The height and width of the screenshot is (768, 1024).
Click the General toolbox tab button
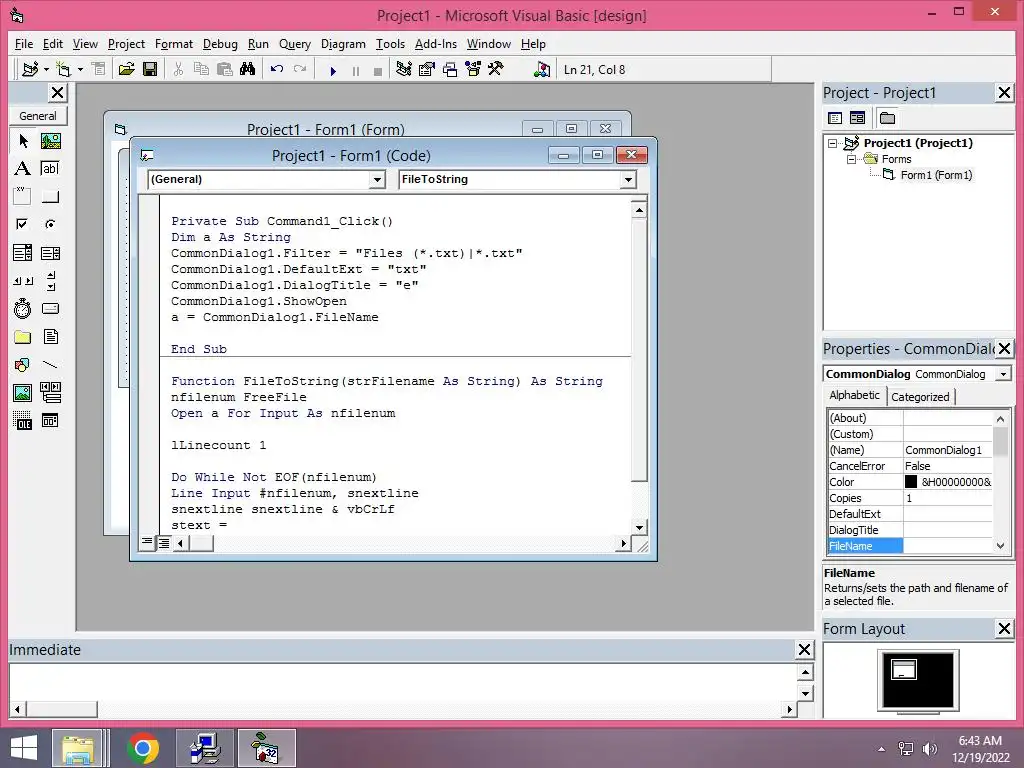tap(38, 116)
